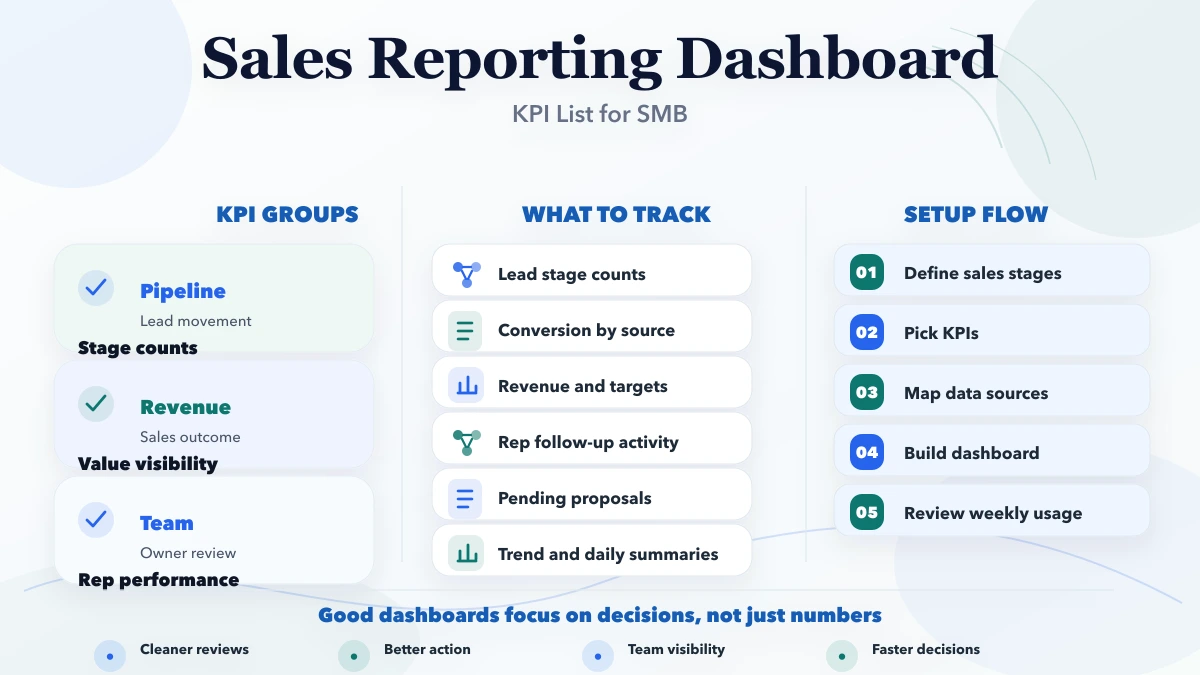Select the step 05 badge for weekly usage
Viewport: 1200px width, 675px height.
(866, 510)
